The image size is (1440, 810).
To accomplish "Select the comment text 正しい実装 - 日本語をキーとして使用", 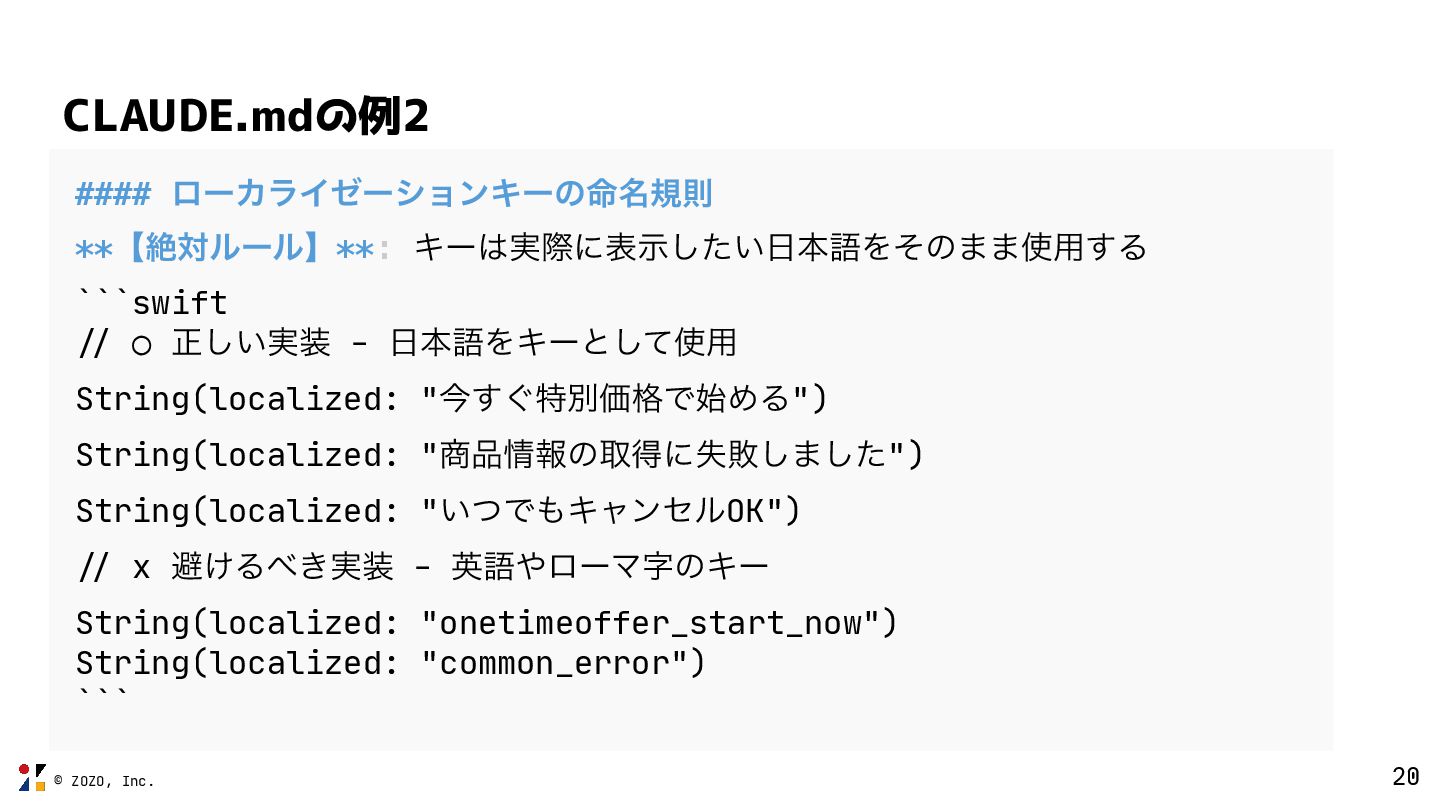I will [454, 343].
